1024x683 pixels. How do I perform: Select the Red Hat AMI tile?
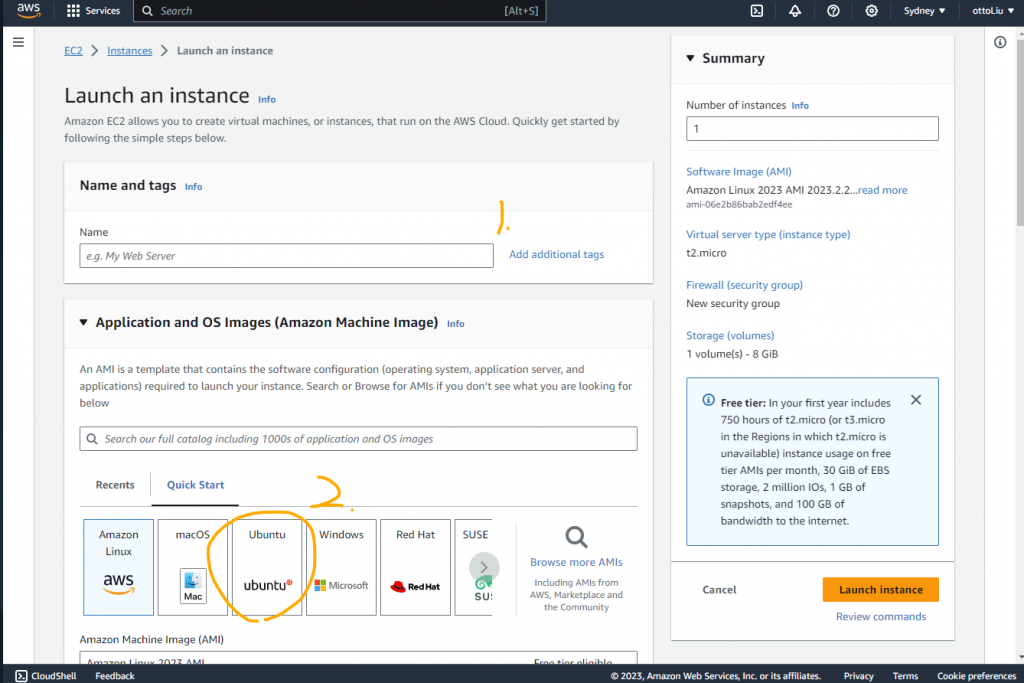(415, 567)
